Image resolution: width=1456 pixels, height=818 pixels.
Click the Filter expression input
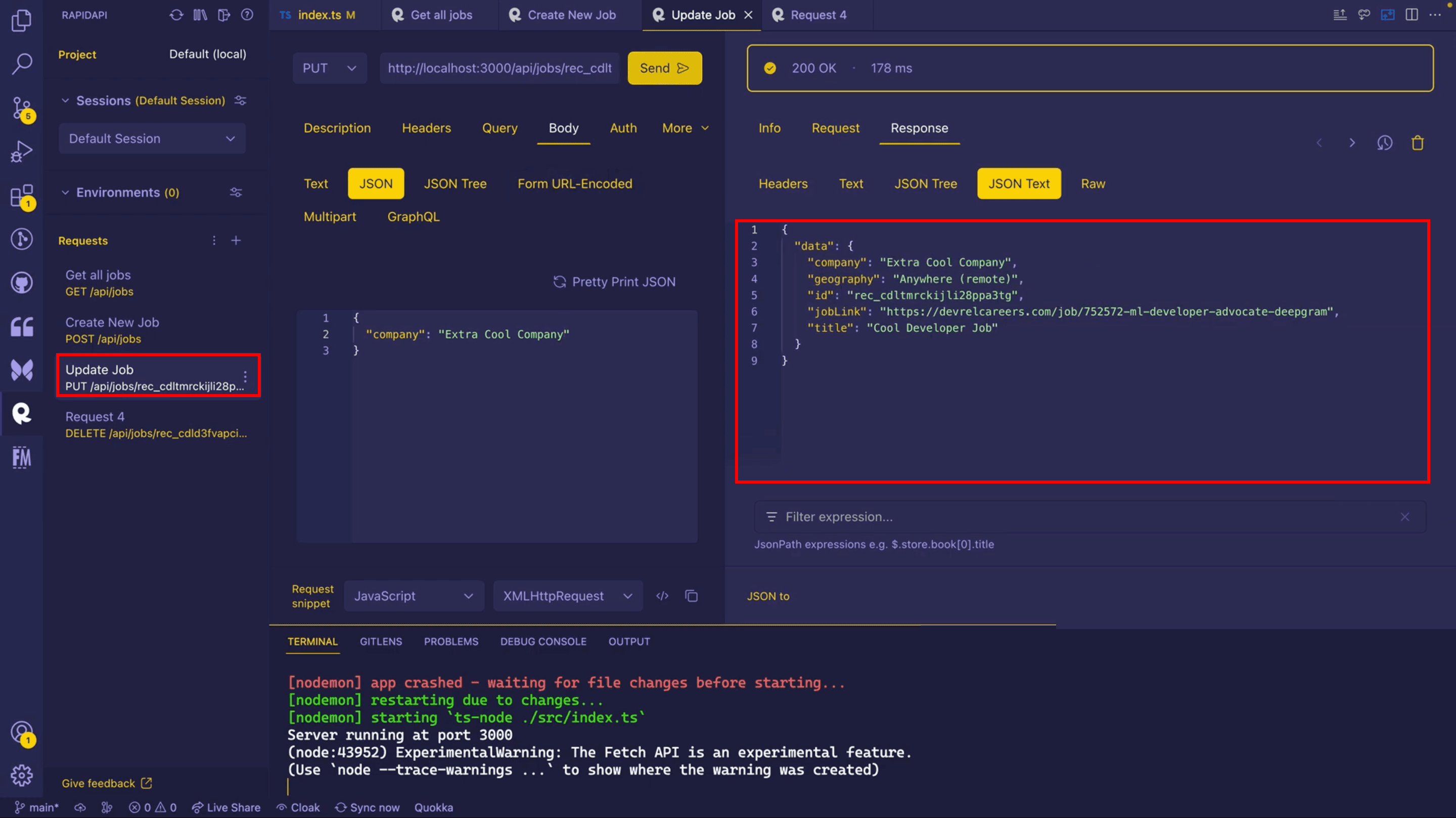coord(1090,517)
